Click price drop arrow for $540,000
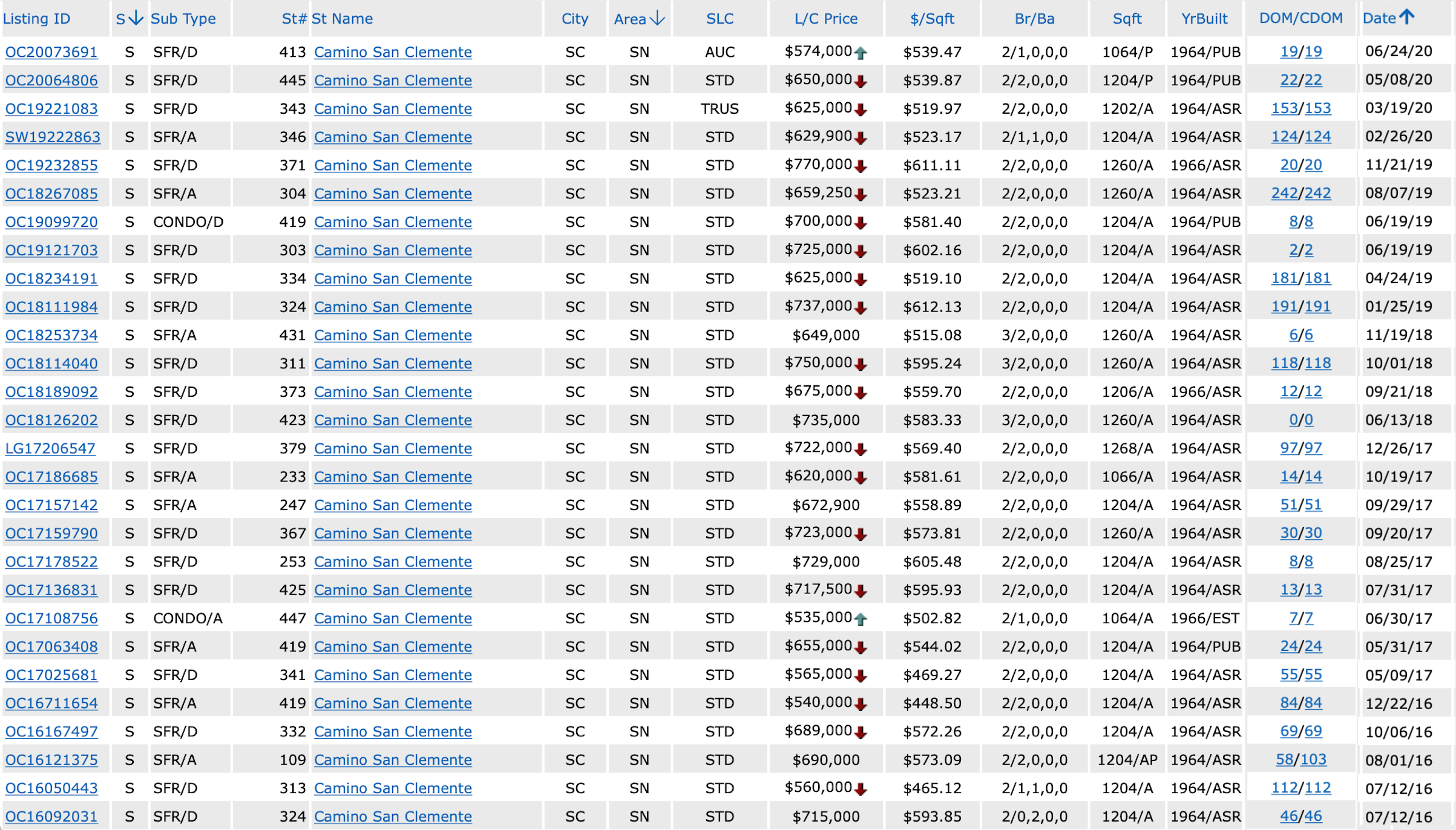This screenshot has height=830, width=1456. (x=860, y=704)
